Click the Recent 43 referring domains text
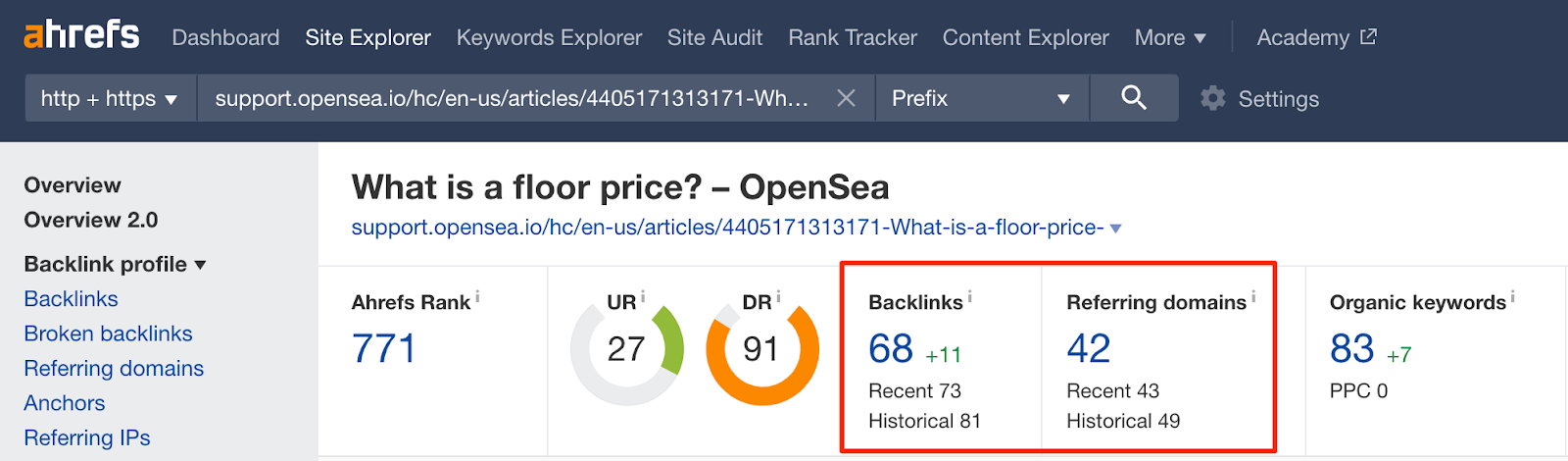The height and width of the screenshot is (461, 1568). pyautogui.click(x=1112, y=390)
